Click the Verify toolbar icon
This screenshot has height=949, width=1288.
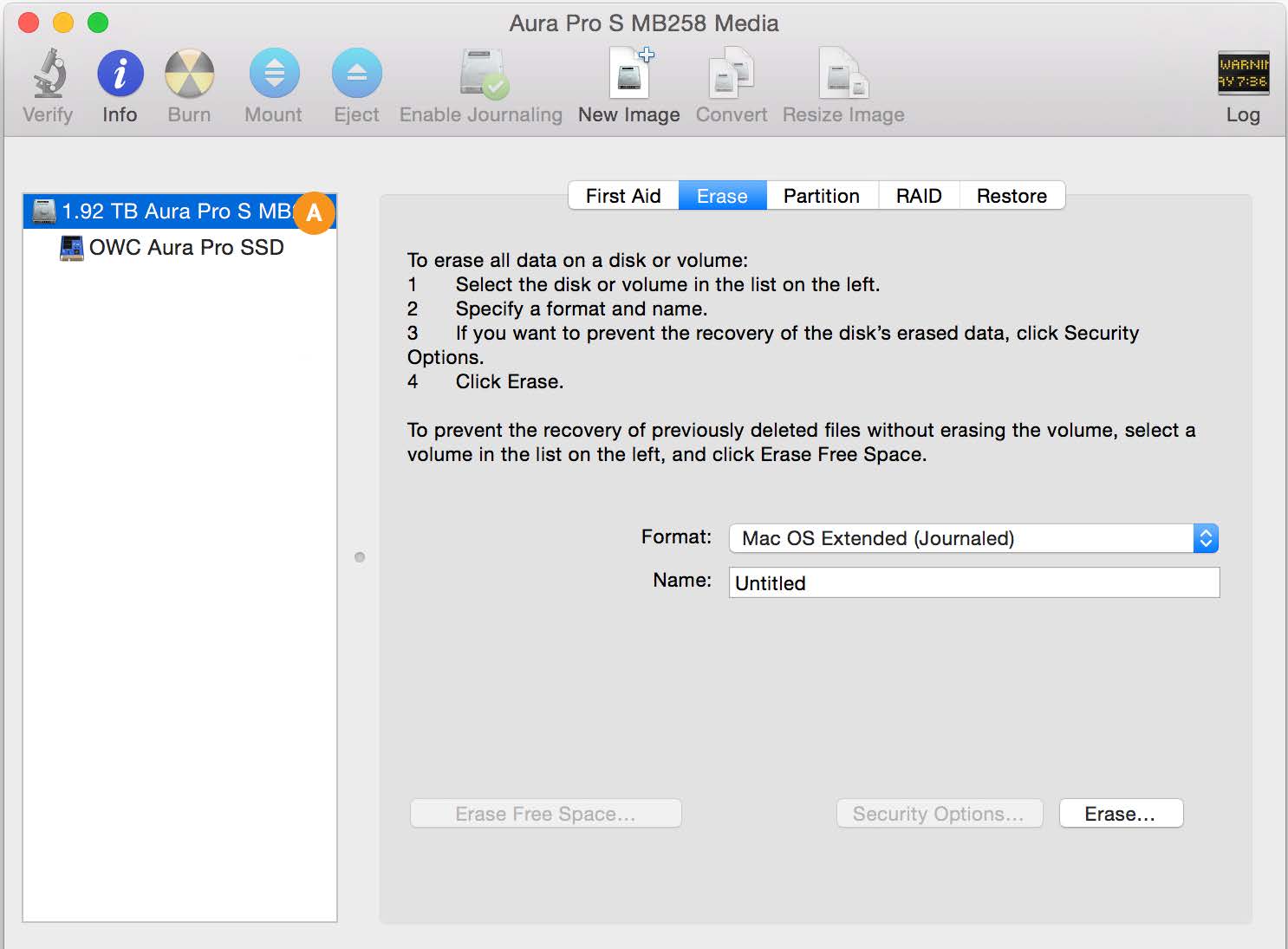point(48,82)
